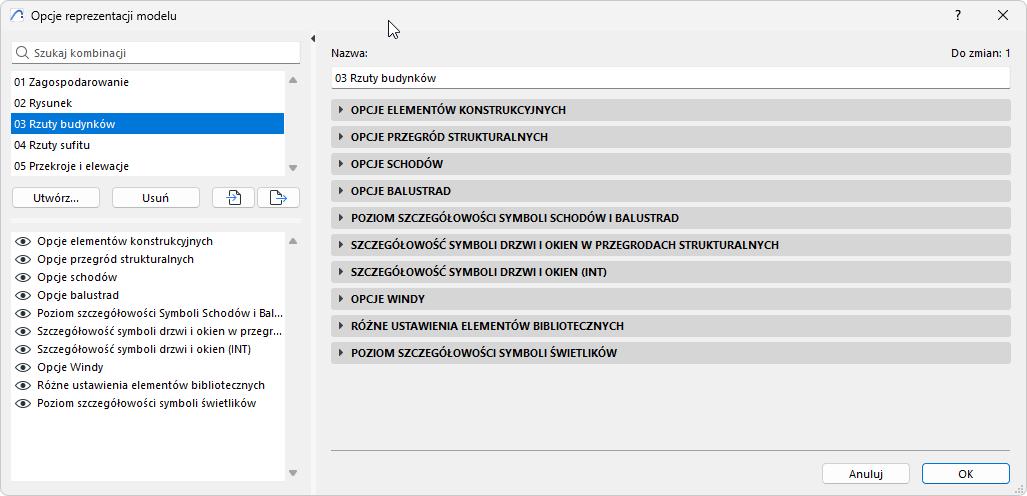Toggle eye icon for Opcje Windy
Image resolution: width=1027 pixels, height=496 pixels.
coord(24,368)
